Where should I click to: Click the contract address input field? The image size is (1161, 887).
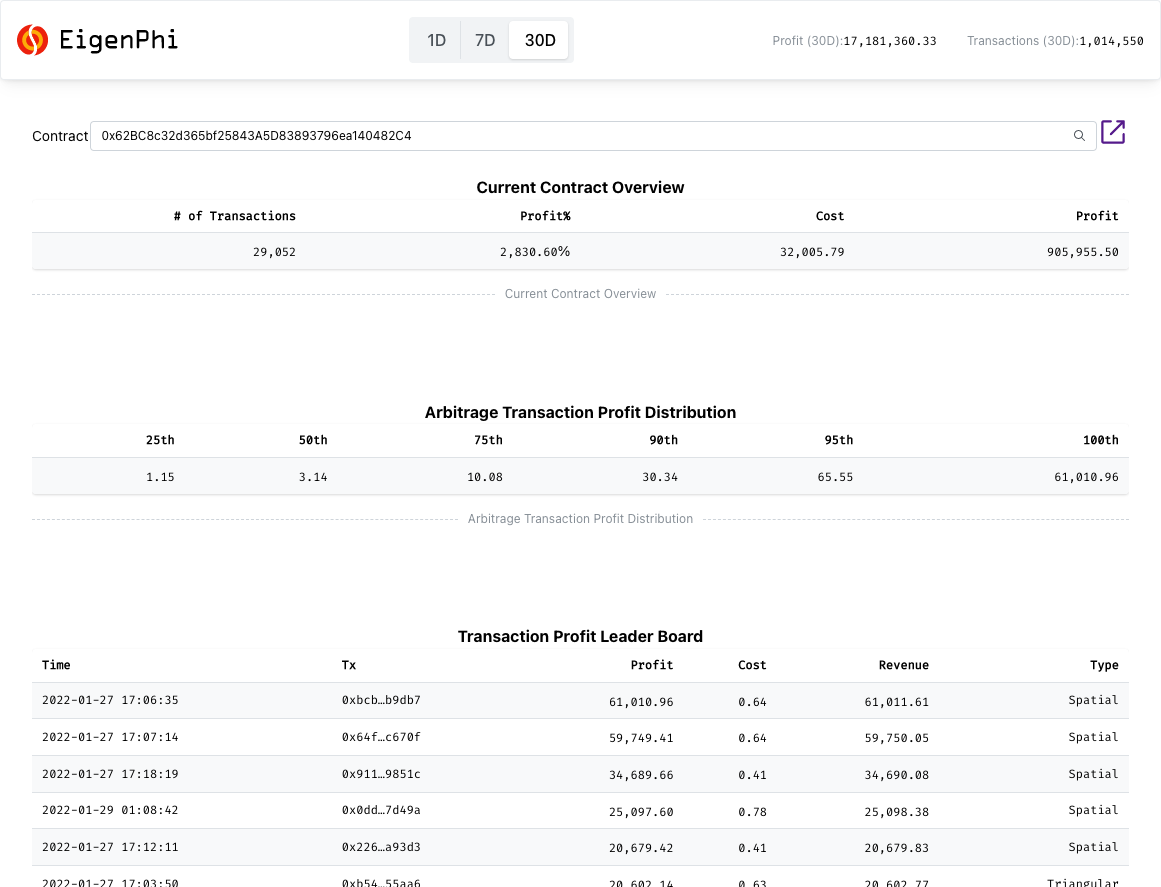(500, 136)
